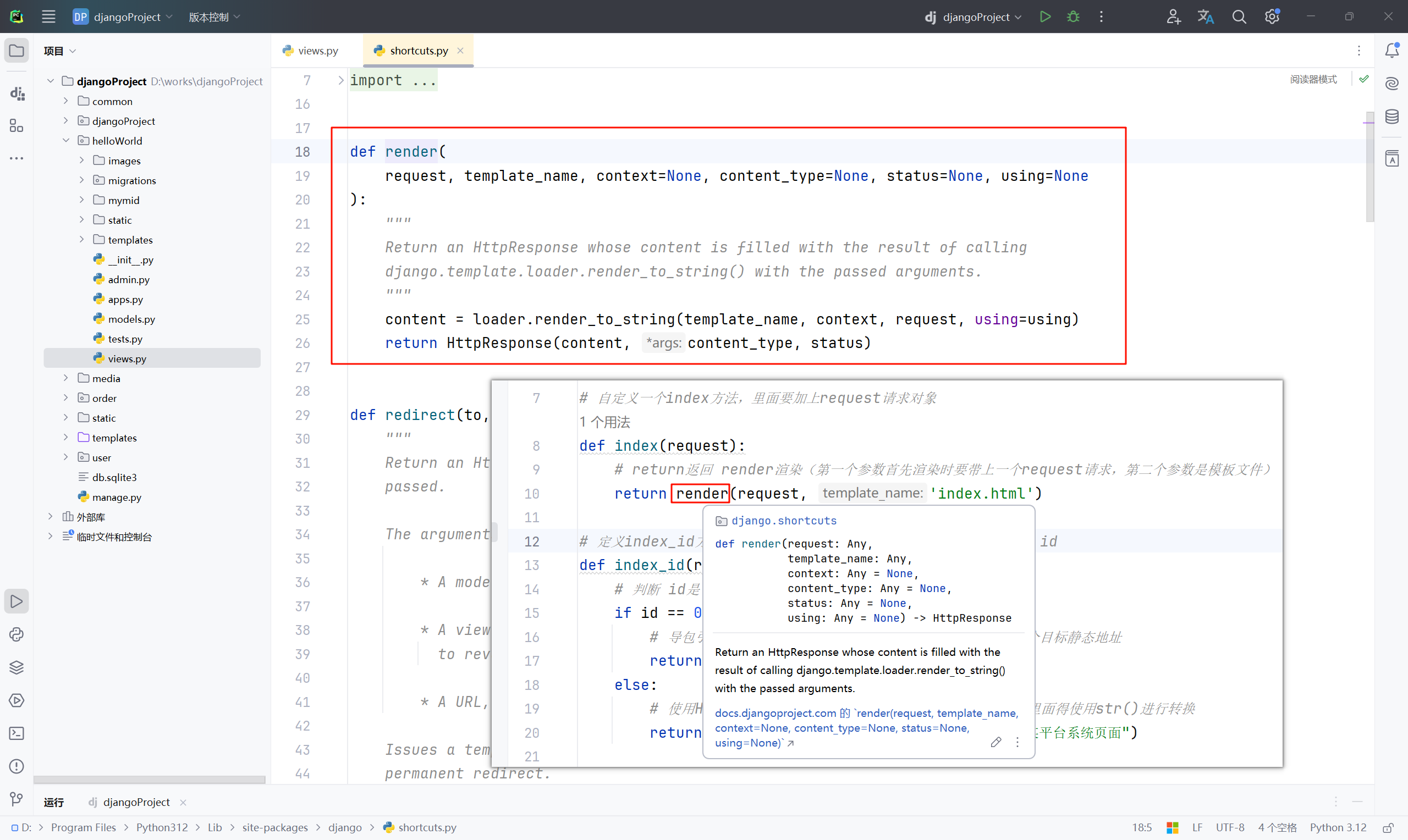Open notifications bell icon
This screenshot has height=840, width=1408.
(x=1391, y=51)
